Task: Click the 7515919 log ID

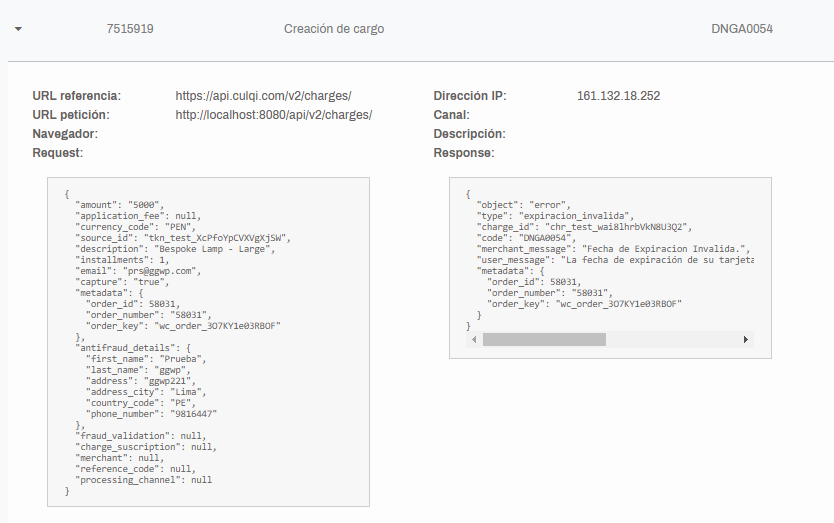Action: coord(130,29)
